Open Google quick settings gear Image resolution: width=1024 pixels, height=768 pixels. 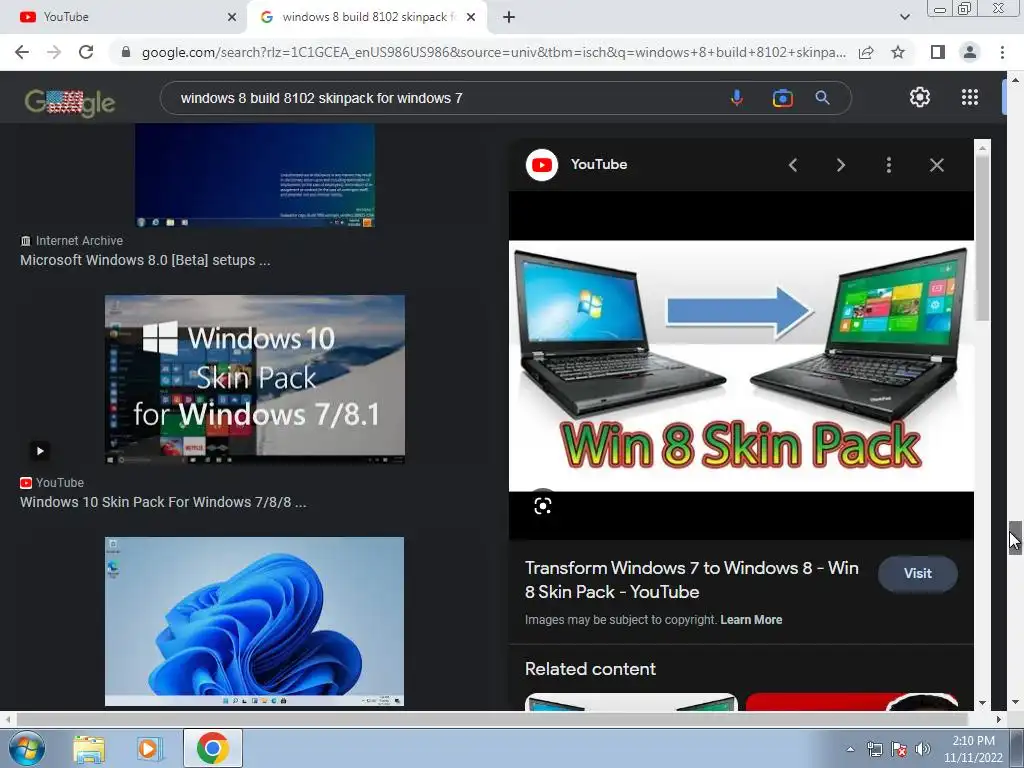point(920,97)
